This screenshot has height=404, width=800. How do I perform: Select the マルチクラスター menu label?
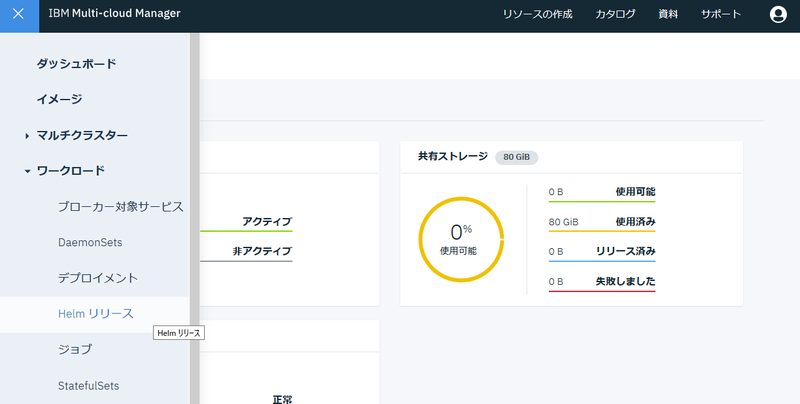tap(82, 135)
